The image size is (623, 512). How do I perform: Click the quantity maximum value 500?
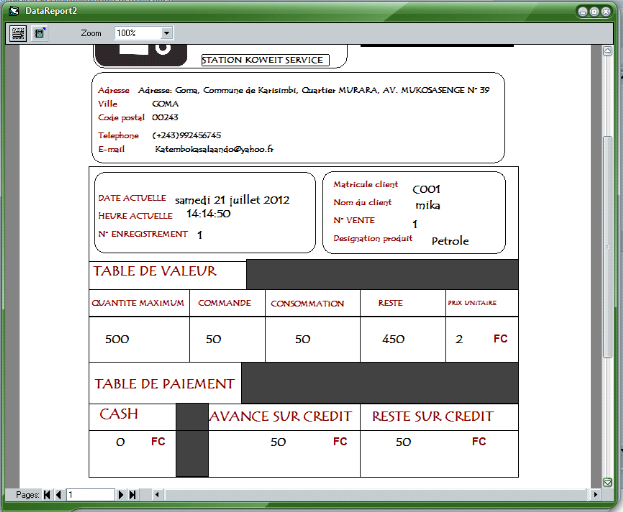[x=117, y=339]
